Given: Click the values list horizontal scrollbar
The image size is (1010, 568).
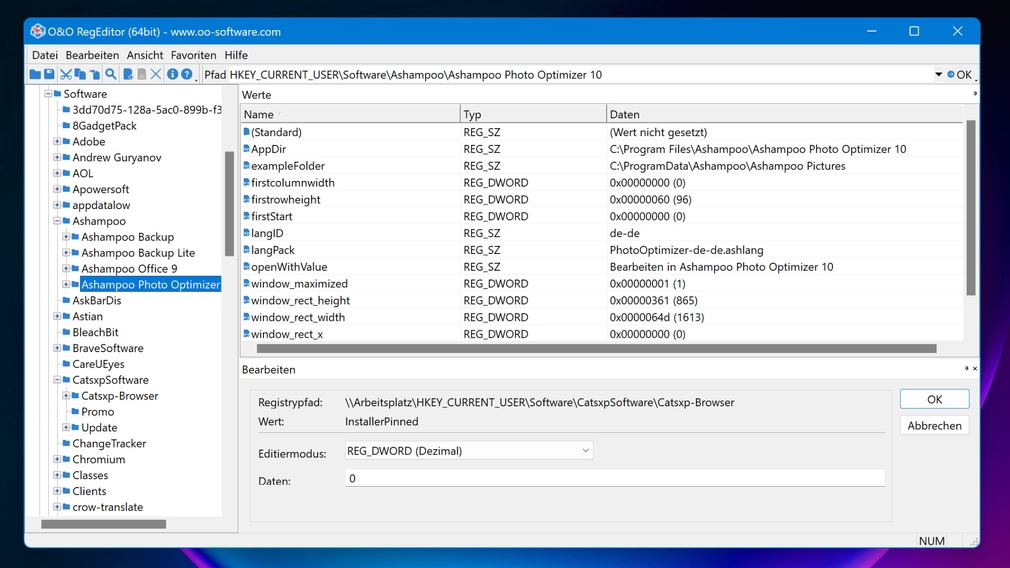Looking at the screenshot, I should coord(596,348).
